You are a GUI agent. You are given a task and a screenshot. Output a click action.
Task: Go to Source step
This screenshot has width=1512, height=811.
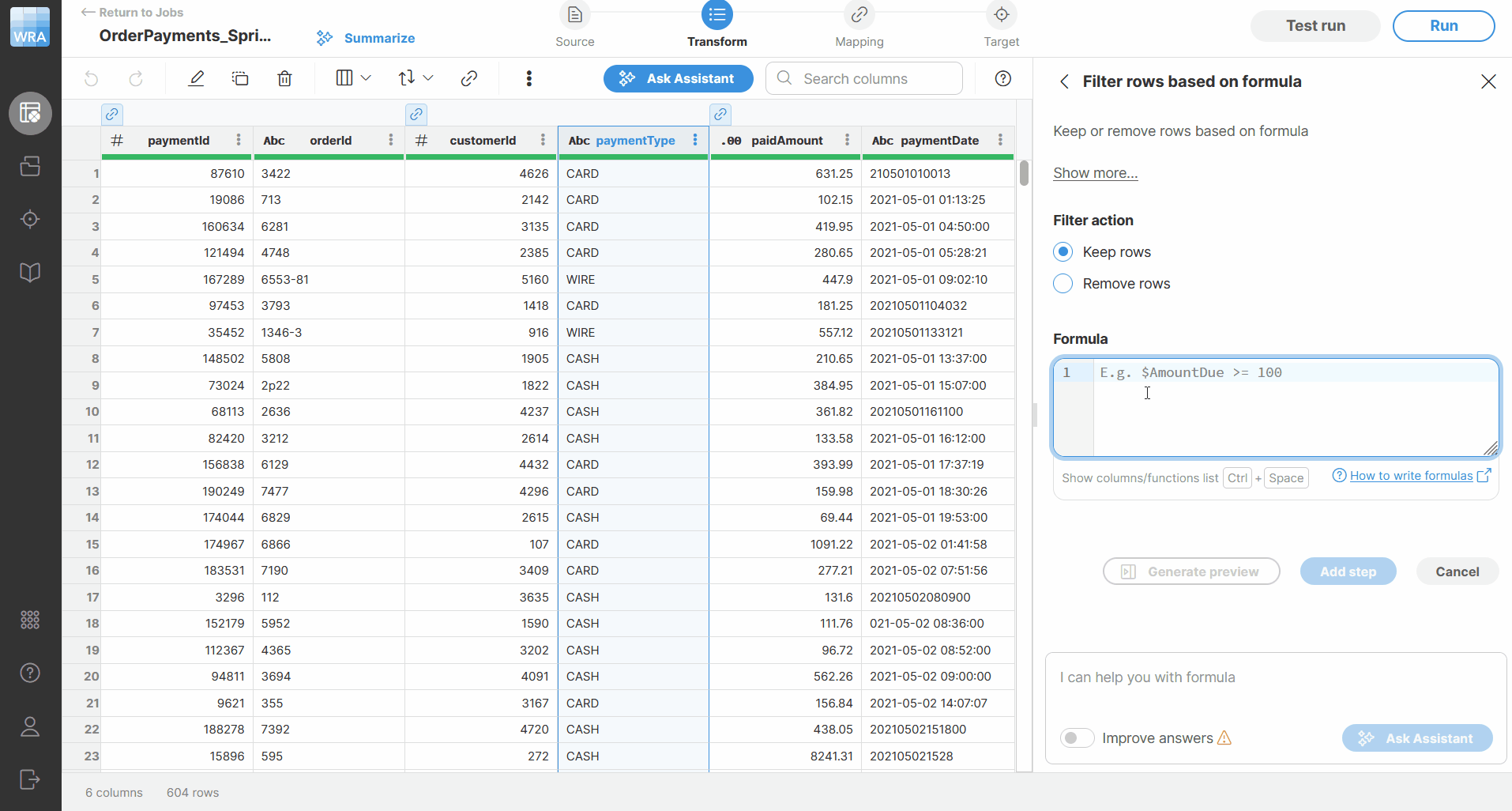575,25
